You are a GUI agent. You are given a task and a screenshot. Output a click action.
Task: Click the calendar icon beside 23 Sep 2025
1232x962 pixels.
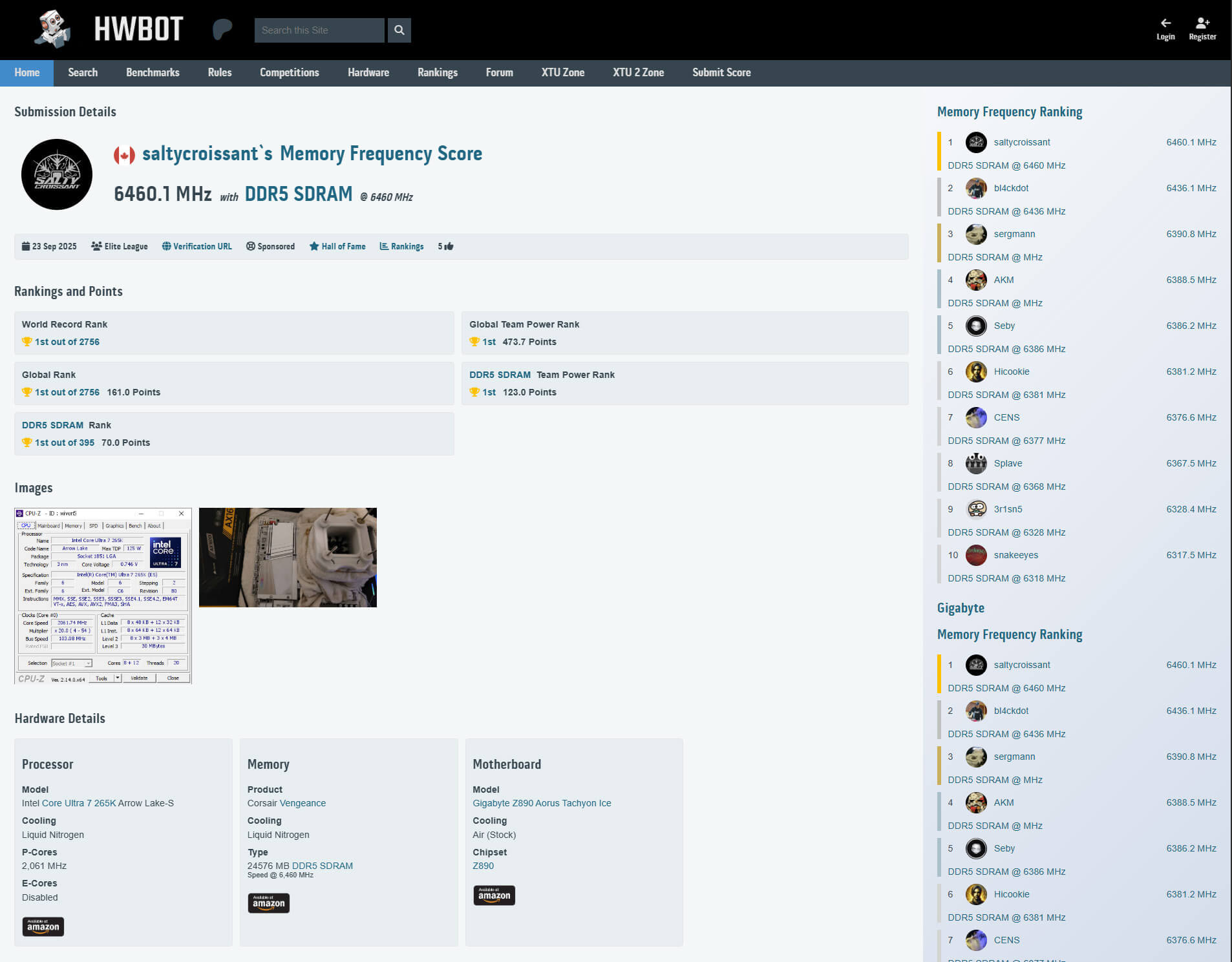26,246
